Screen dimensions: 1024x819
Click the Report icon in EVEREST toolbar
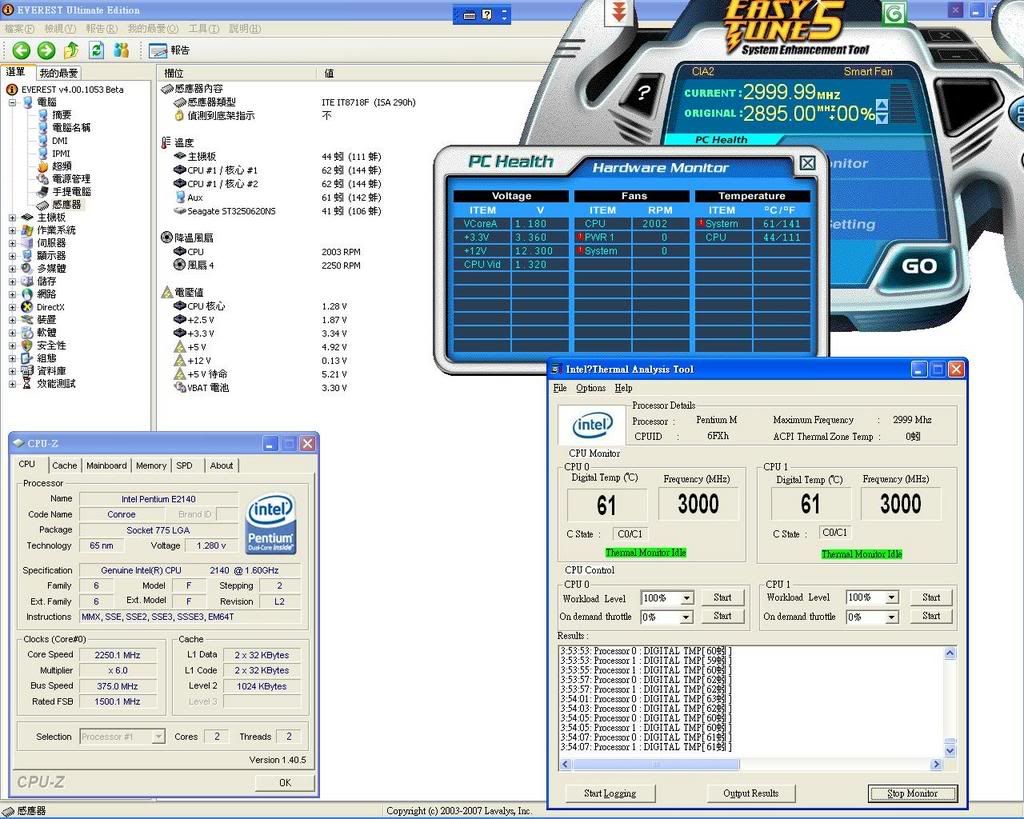pos(158,50)
